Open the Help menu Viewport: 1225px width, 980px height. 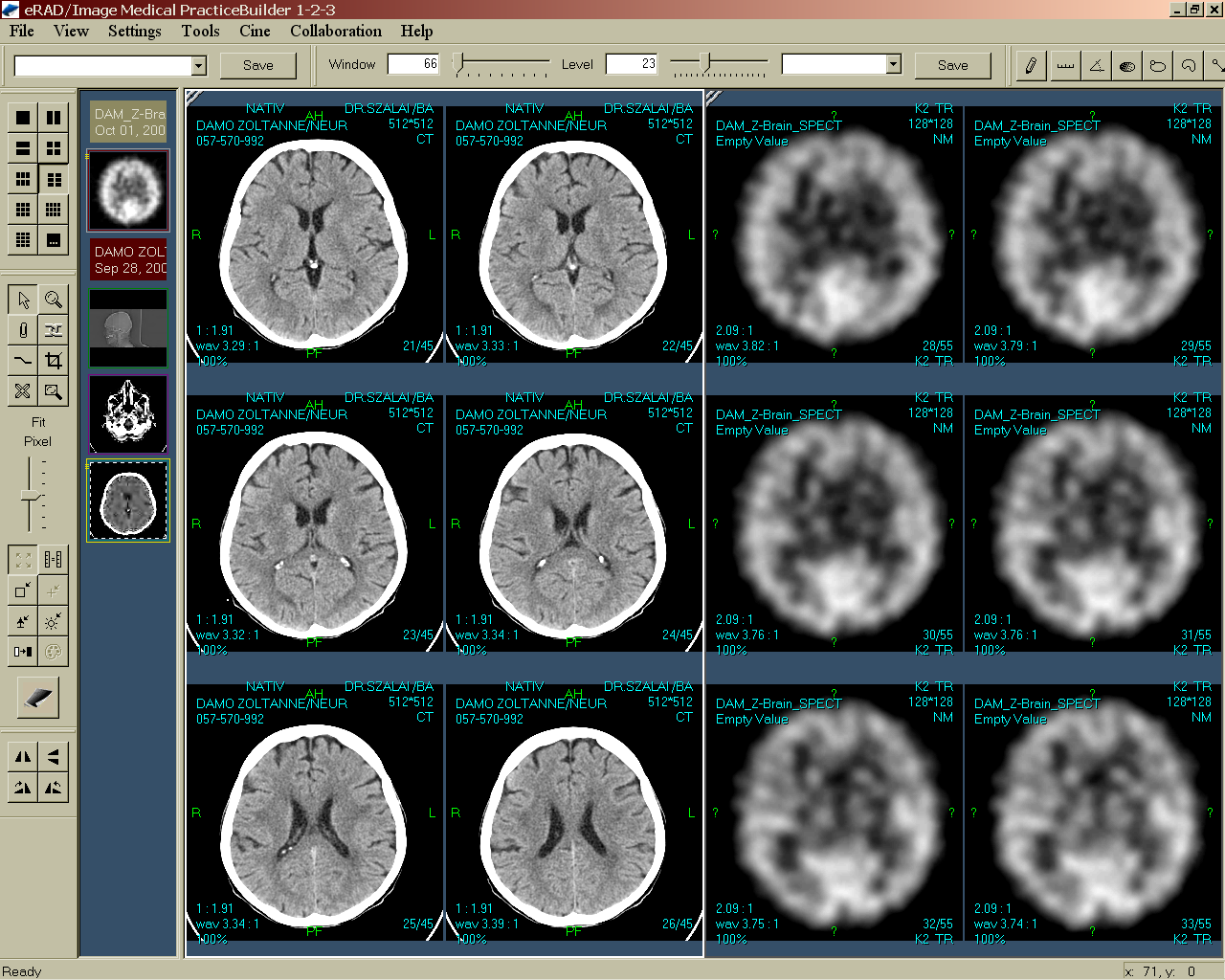pos(416,31)
